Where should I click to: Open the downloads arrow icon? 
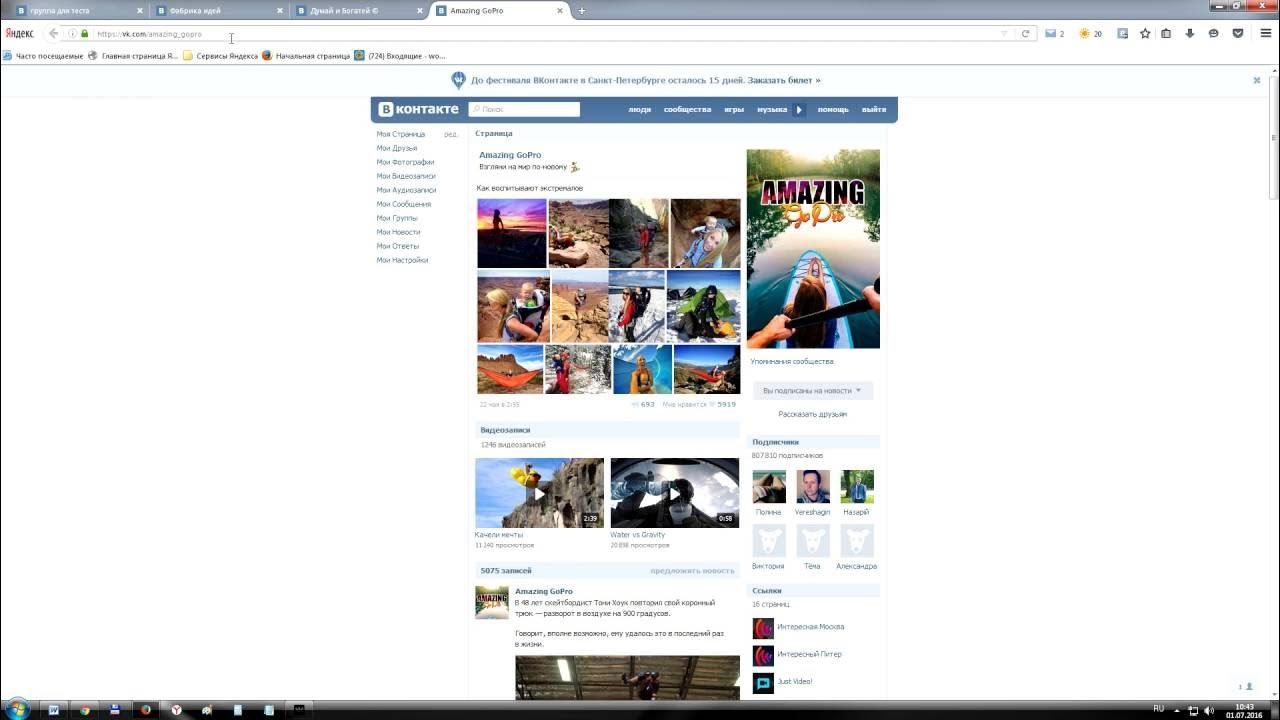pyautogui.click(x=1190, y=33)
